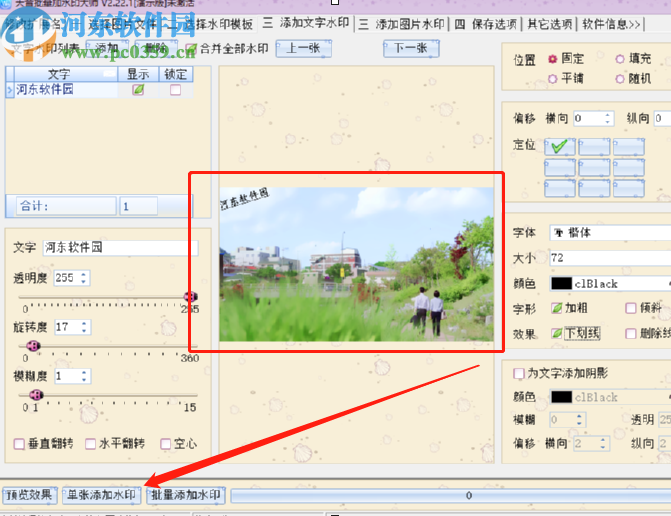The width and height of the screenshot is (671, 516).
Task: Toggle 显示 checkbox for 河东软件园 row
Action: (138, 90)
